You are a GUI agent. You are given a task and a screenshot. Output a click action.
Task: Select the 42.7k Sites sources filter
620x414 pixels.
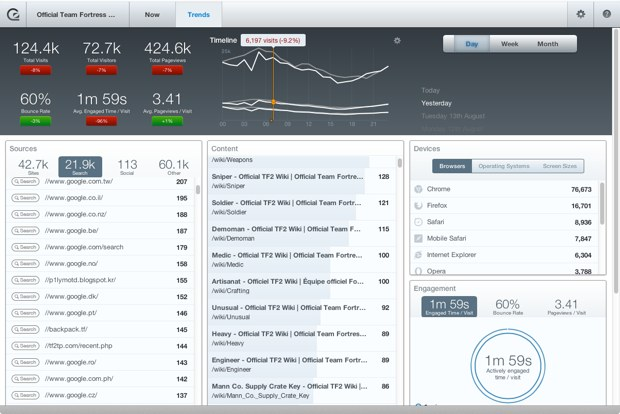[33, 166]
